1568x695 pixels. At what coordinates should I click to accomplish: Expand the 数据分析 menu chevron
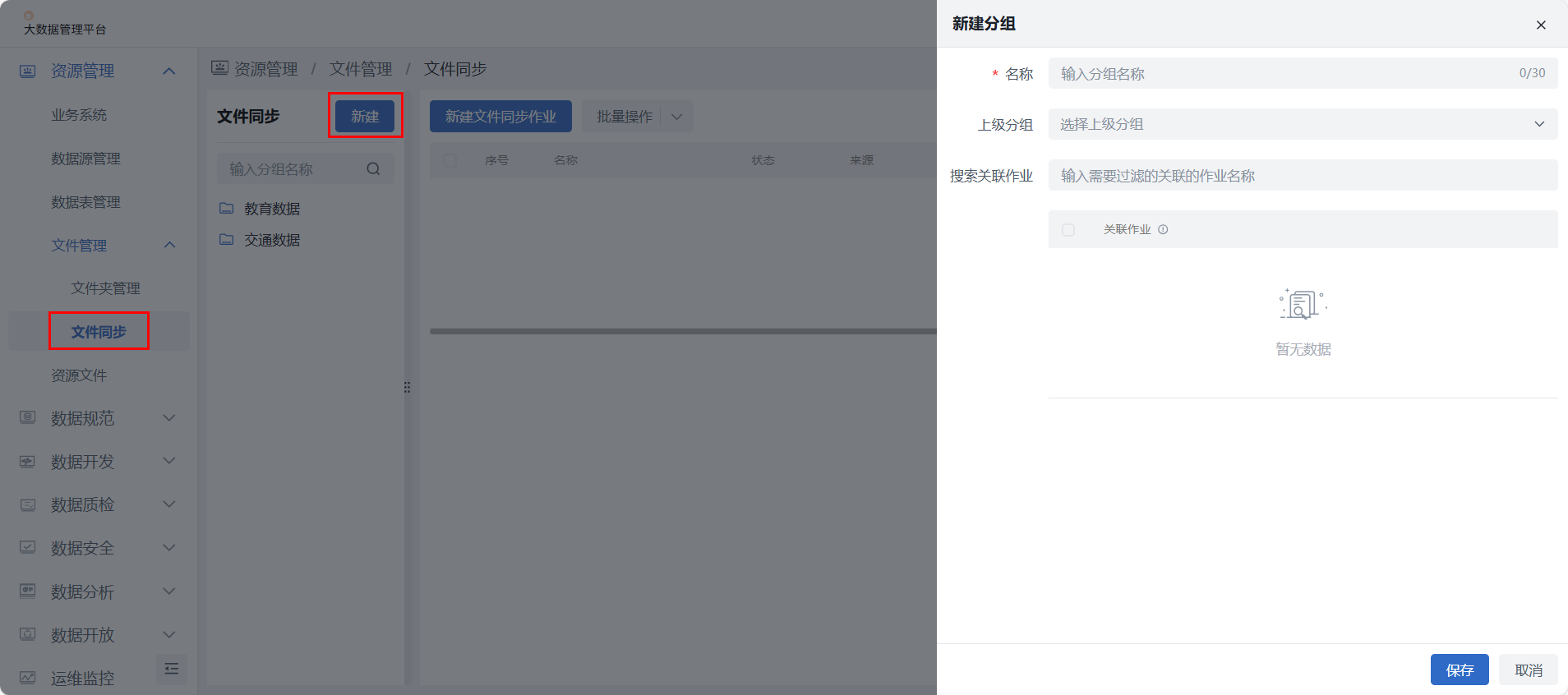click(169, 591)
